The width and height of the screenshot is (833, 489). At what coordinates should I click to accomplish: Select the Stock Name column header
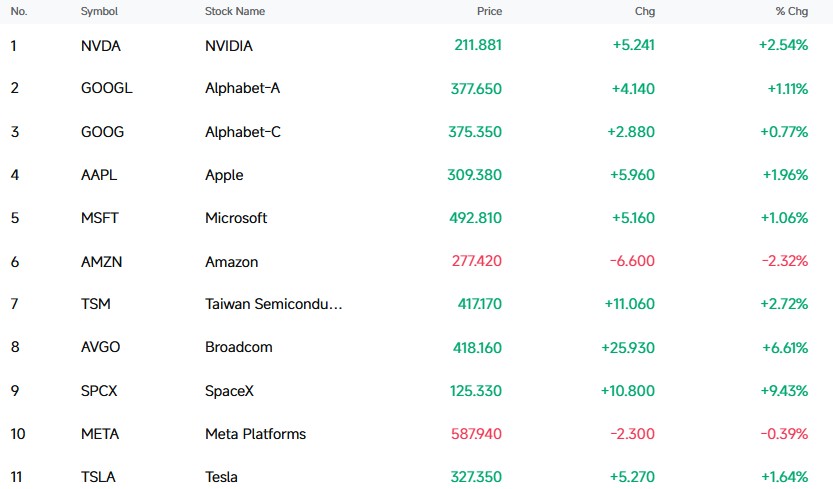click(235, 11)
